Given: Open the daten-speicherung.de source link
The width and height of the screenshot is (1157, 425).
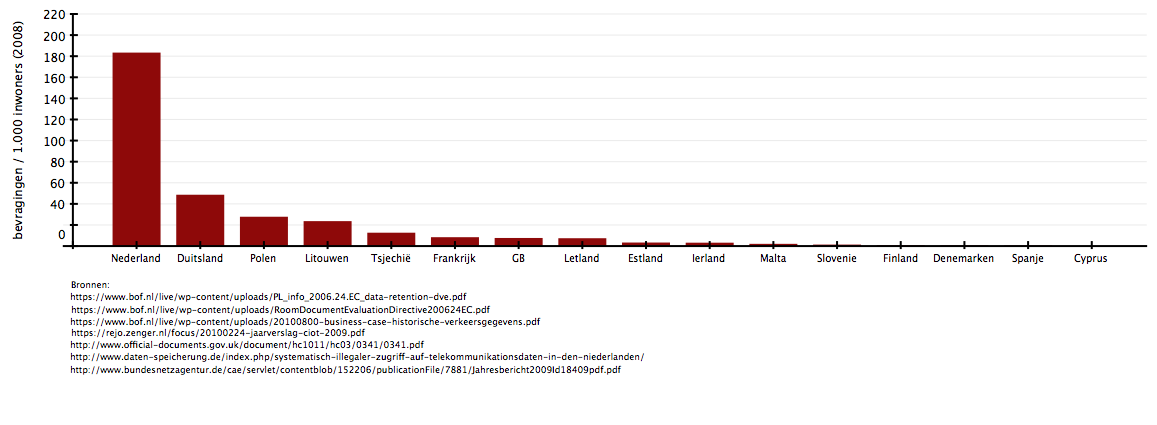Looking at the screenshot, I should pyautogui.click(x=357, y=357).
